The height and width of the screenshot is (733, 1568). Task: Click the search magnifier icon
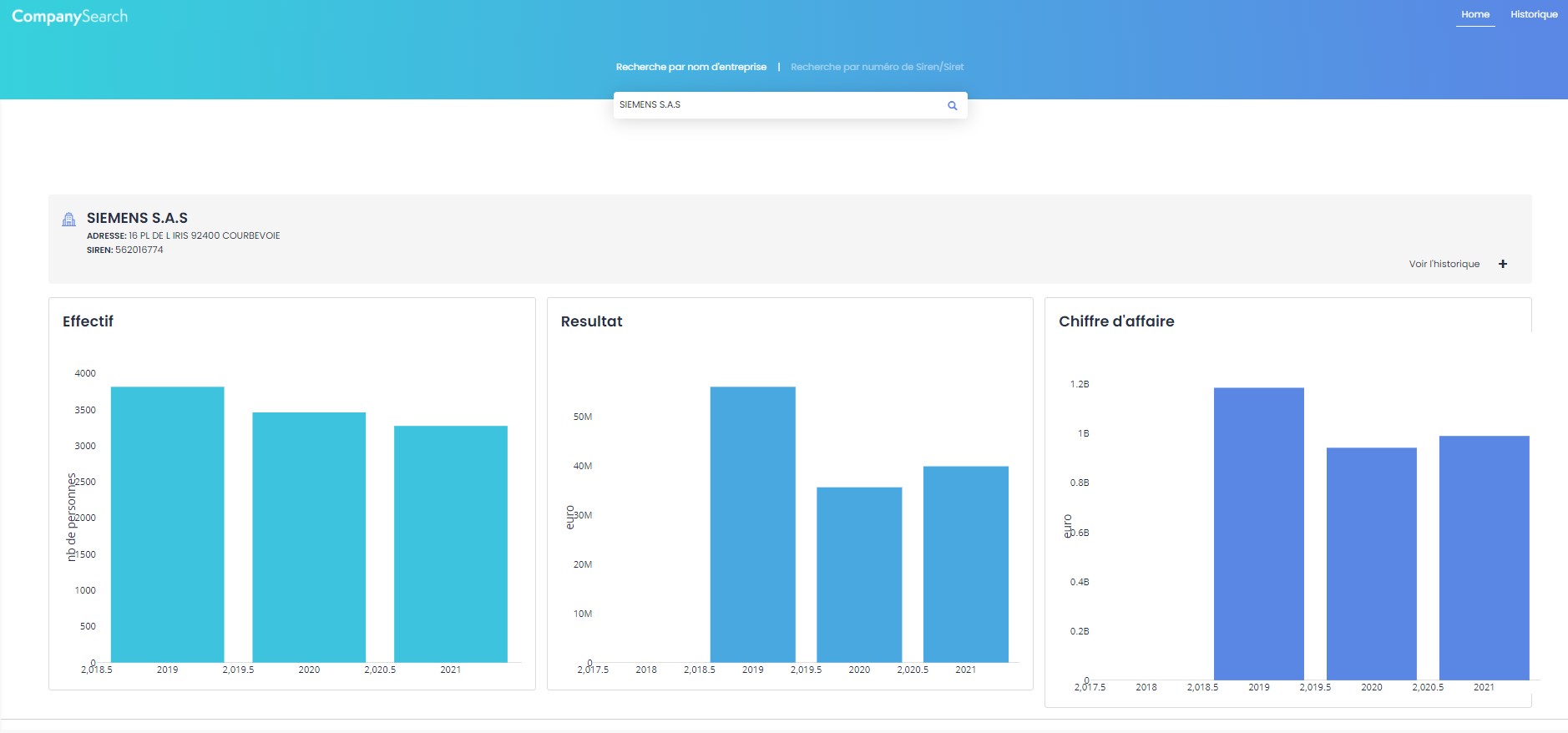point(952,105)
